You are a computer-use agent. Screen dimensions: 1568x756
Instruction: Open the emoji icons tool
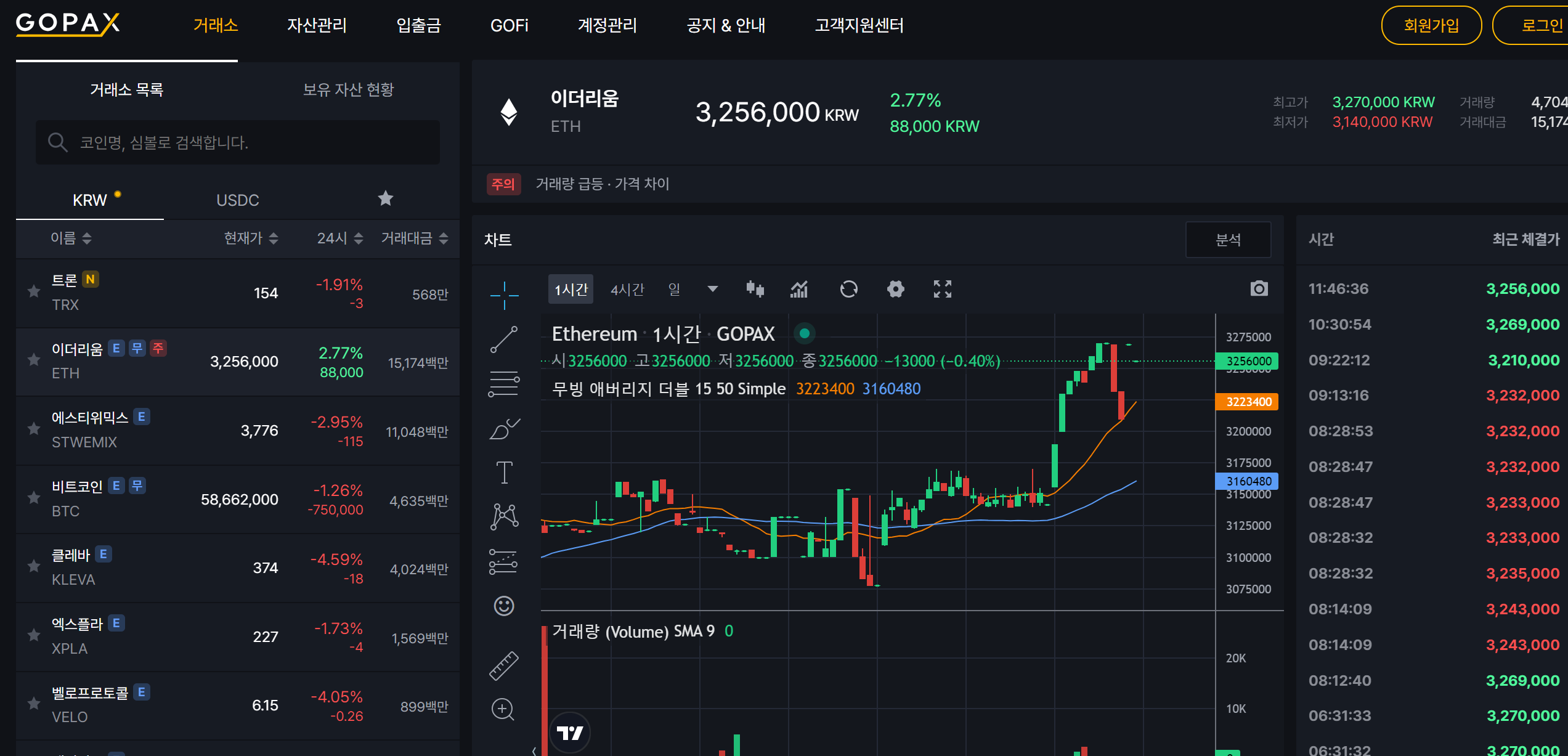pos(504,606)
